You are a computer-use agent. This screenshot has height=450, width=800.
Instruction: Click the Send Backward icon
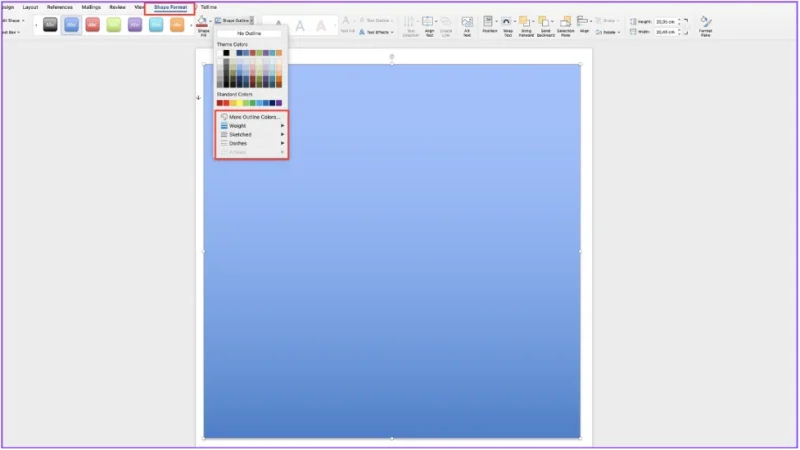click(546, 24)
